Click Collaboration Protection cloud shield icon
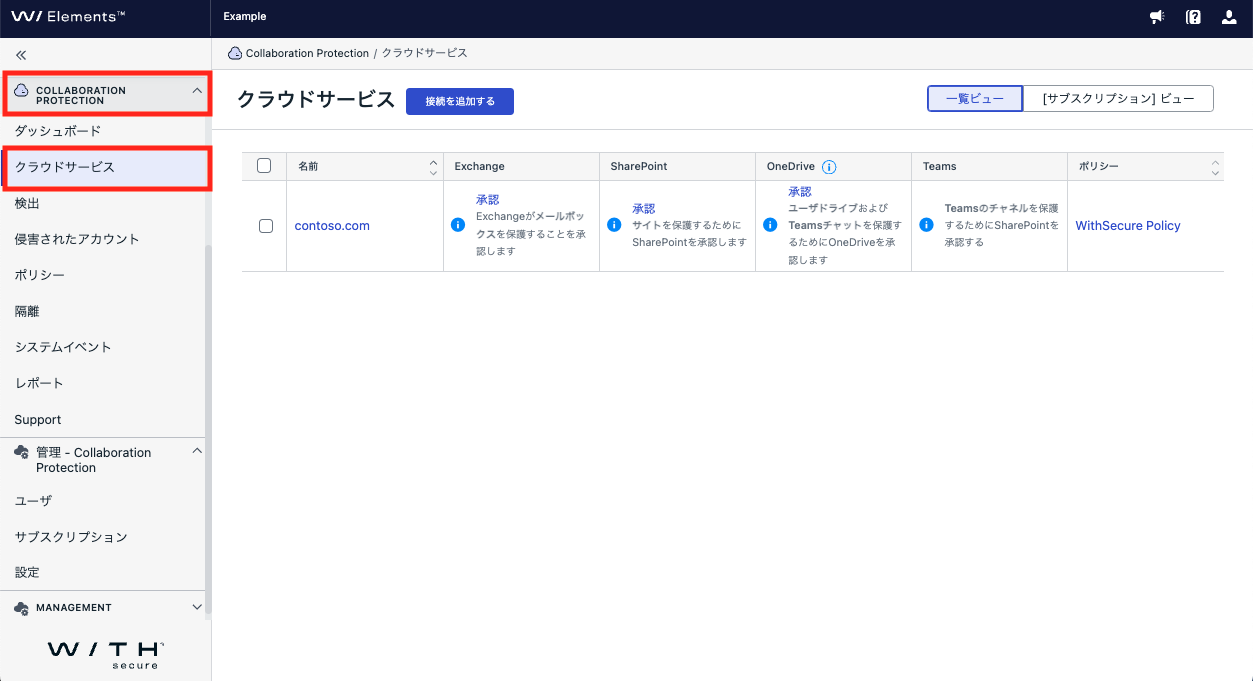 point(21,91)
